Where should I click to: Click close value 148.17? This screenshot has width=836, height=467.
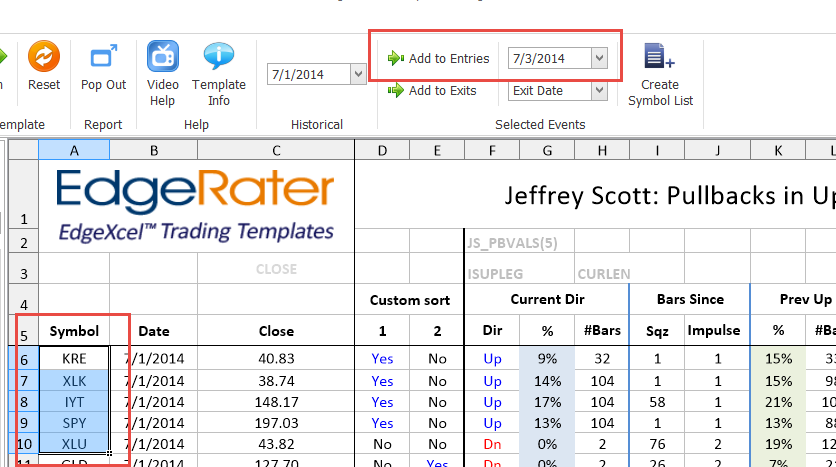click(276, 401)
